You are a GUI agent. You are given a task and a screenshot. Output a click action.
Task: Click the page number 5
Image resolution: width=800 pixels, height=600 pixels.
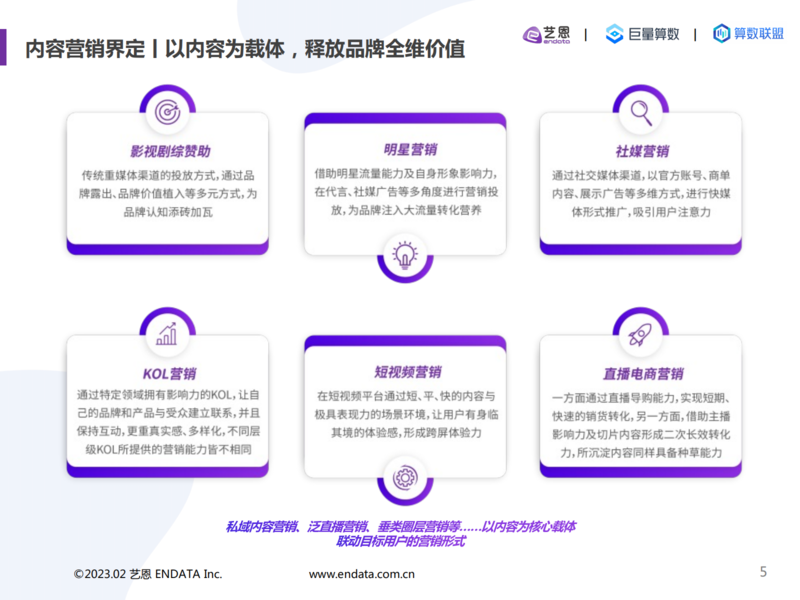pyautogui.click(x=764, y=572)
